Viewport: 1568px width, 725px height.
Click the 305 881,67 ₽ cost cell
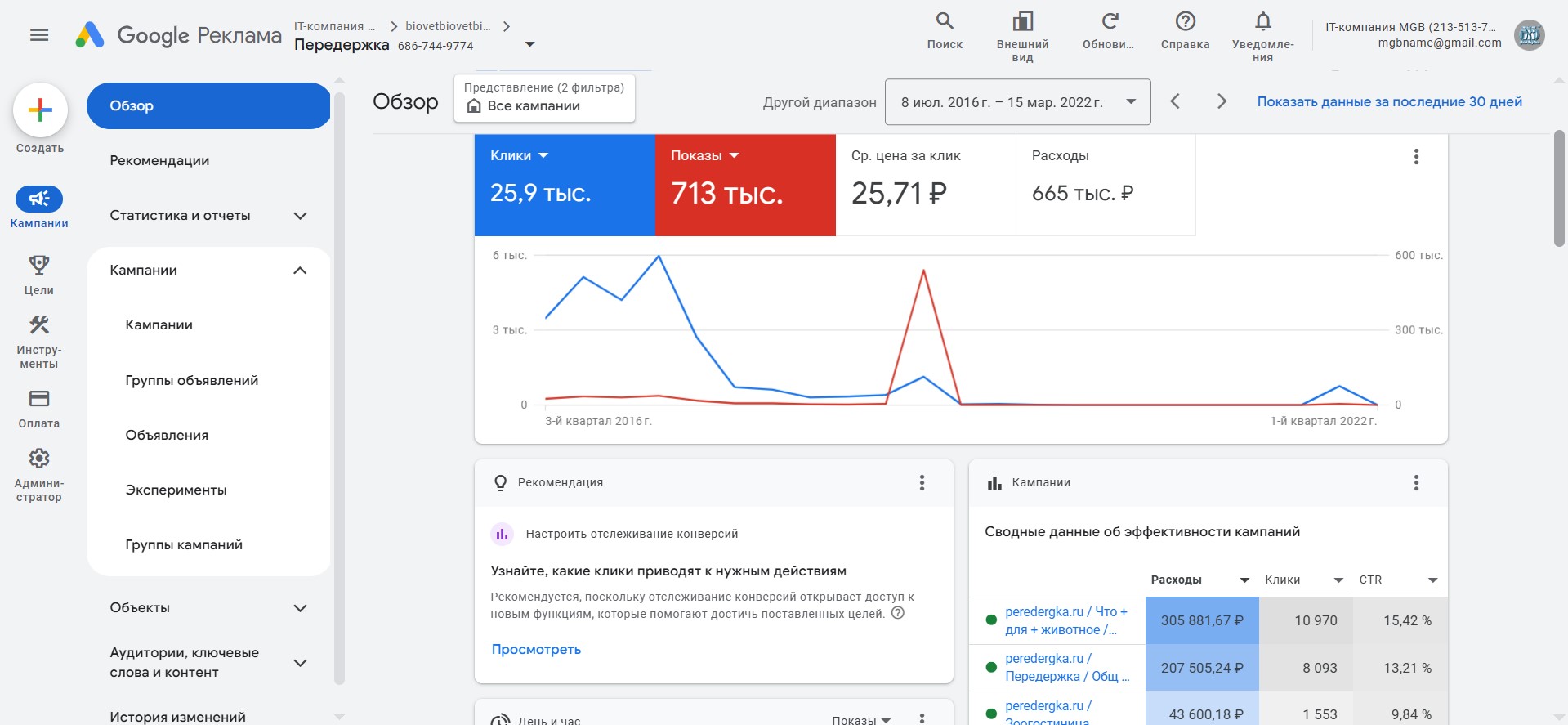pyautogui.click(x=1202, y=621)
